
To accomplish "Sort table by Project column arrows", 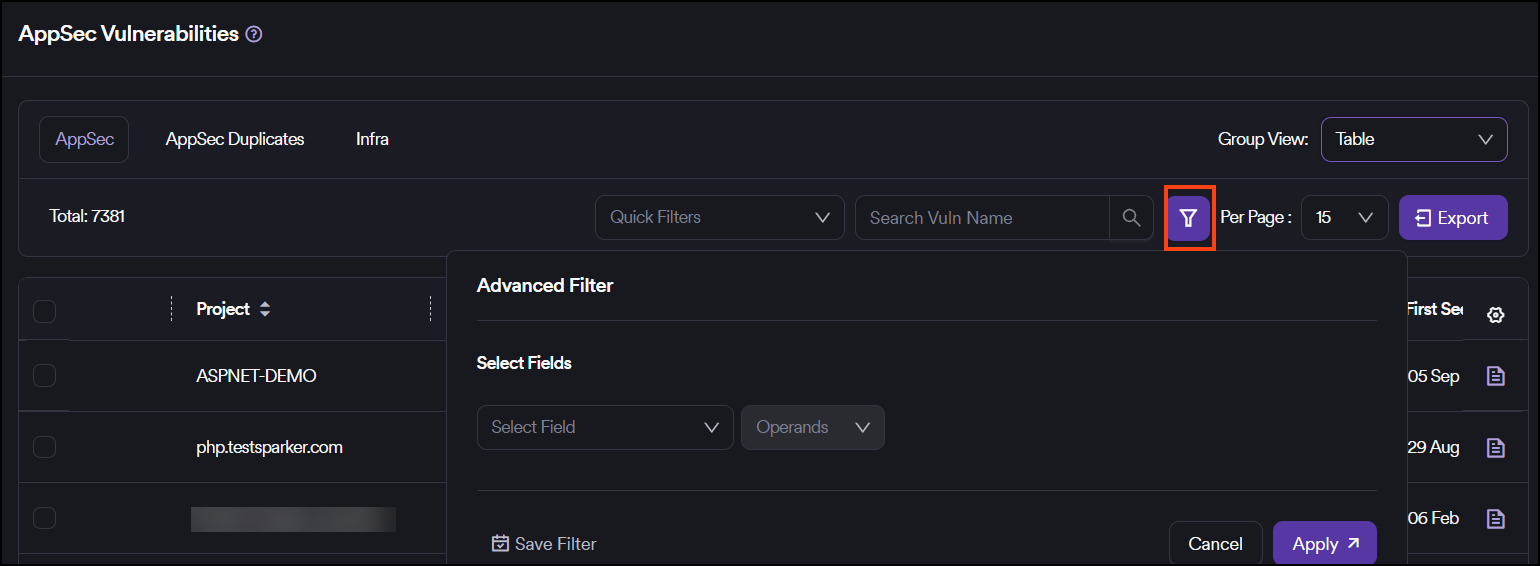I will pyautogui.click(x=265, y=310).
